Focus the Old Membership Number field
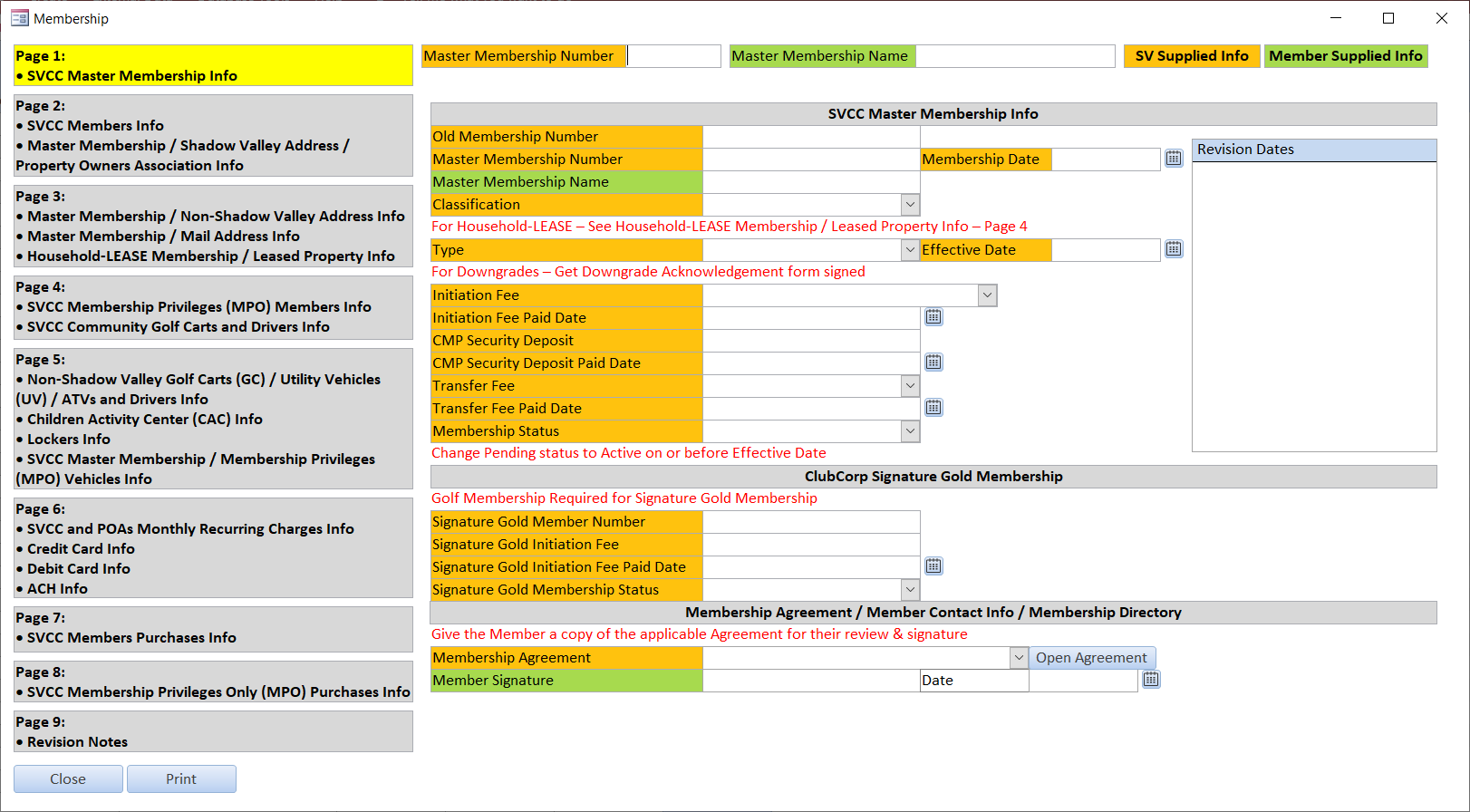Screen dimensions: 1470x812 pyautogui.click(x=811, y=137)
